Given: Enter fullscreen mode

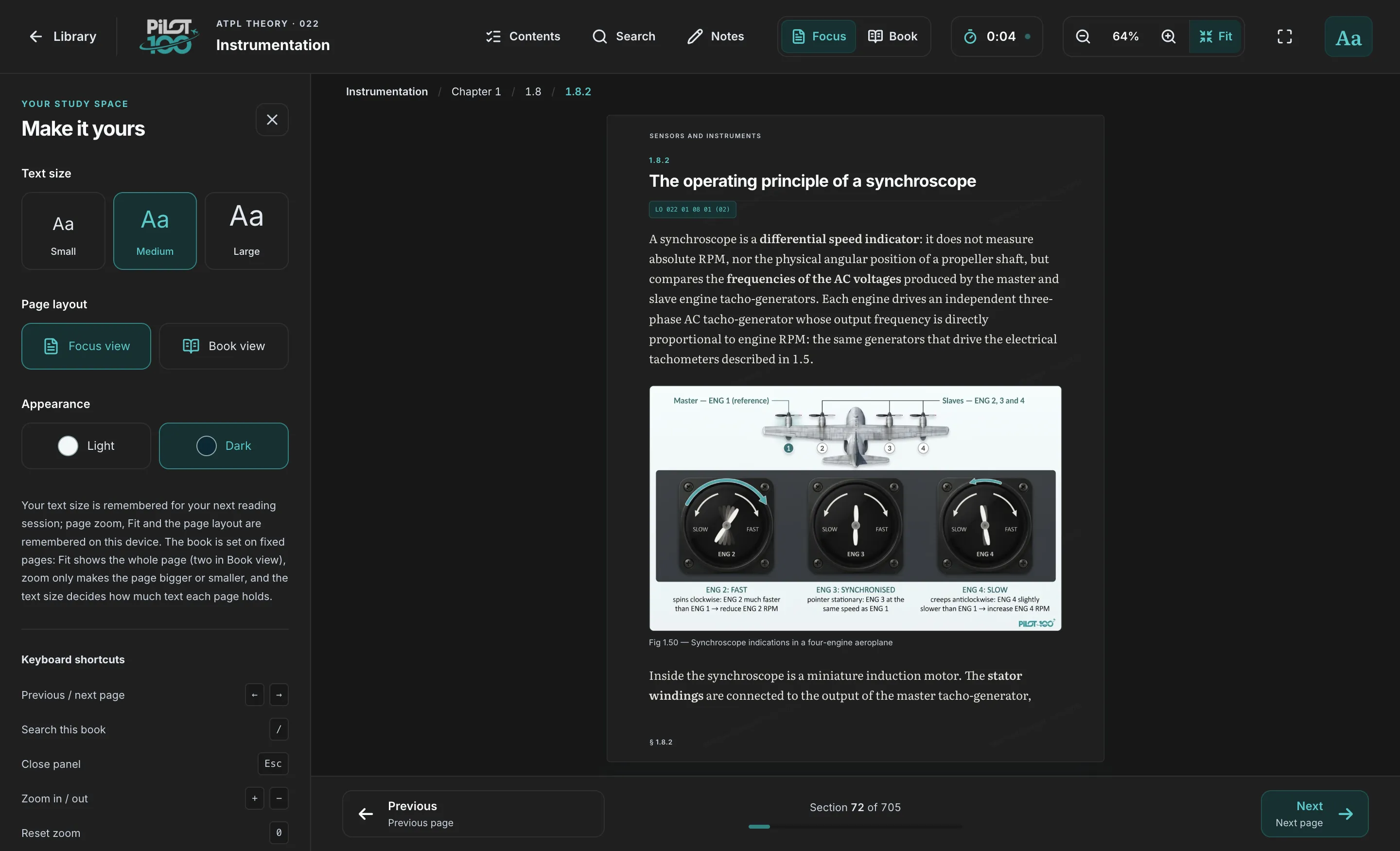Looking at the screenshot, I should click(1285, 36).
